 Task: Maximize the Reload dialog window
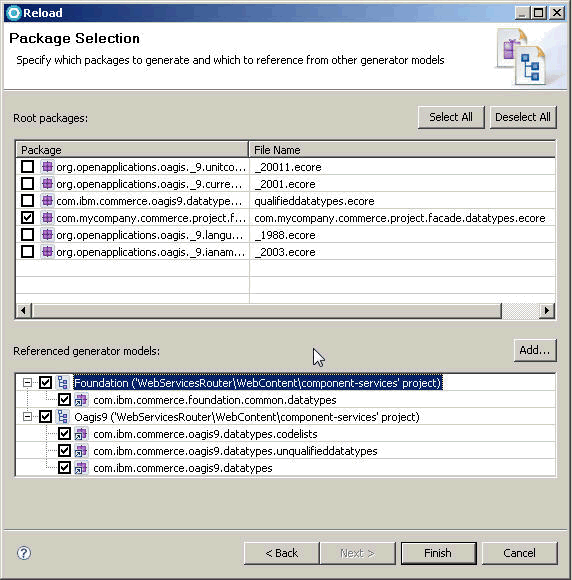click(x=539, y=13)
